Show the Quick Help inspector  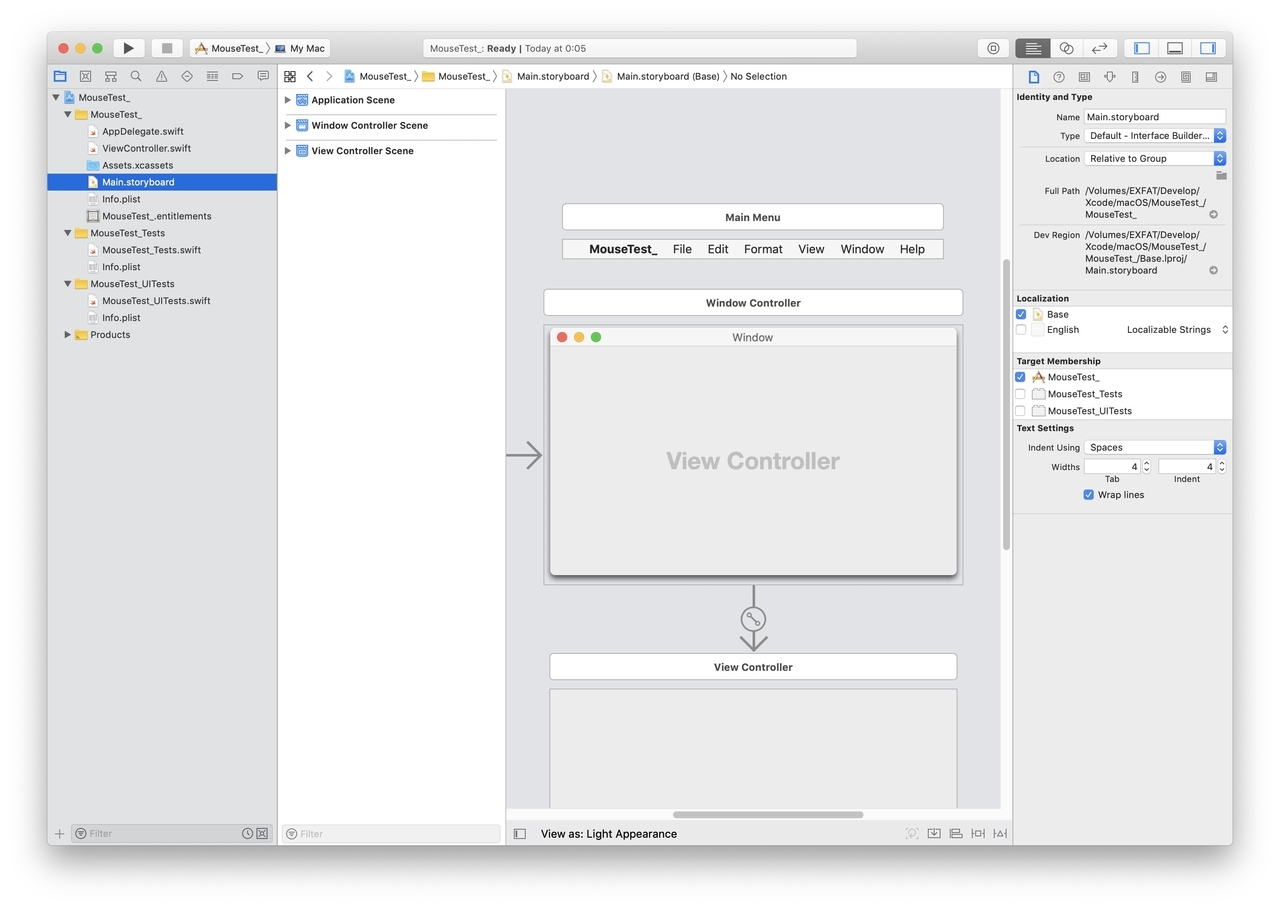point(1059,77)
